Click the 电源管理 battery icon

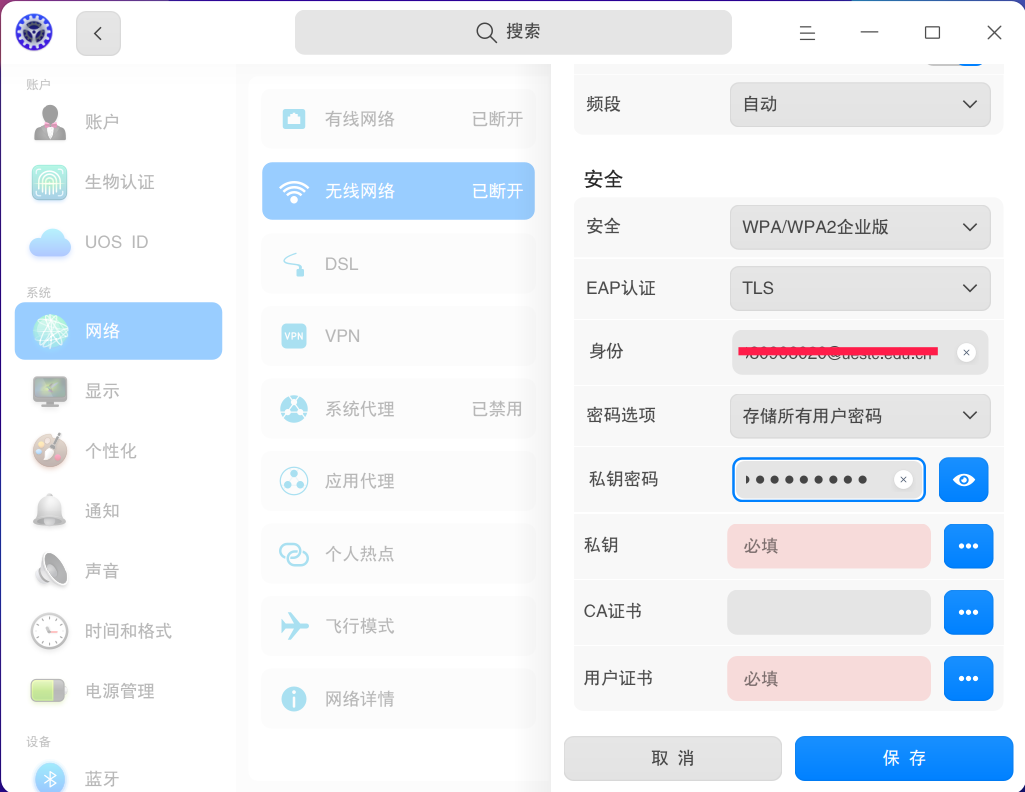(48, 691)
